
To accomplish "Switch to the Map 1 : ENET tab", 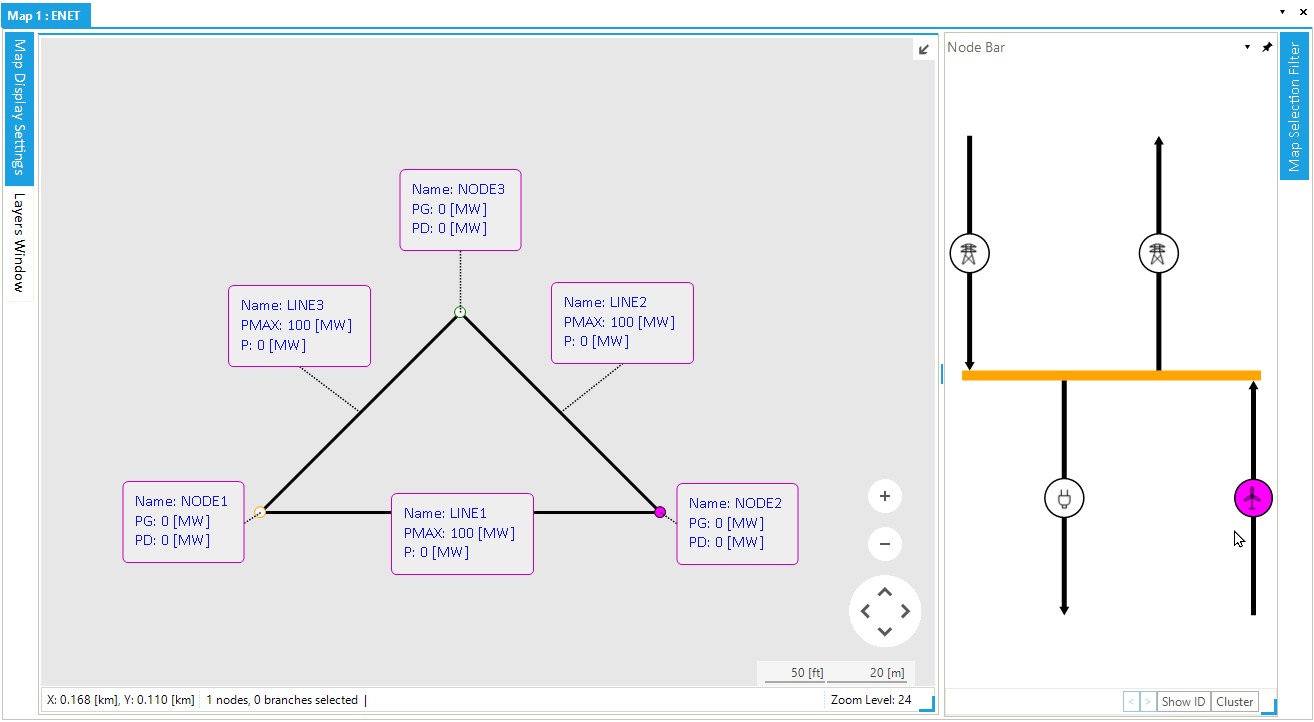I will pyautogui.click(x=46, y=15).
